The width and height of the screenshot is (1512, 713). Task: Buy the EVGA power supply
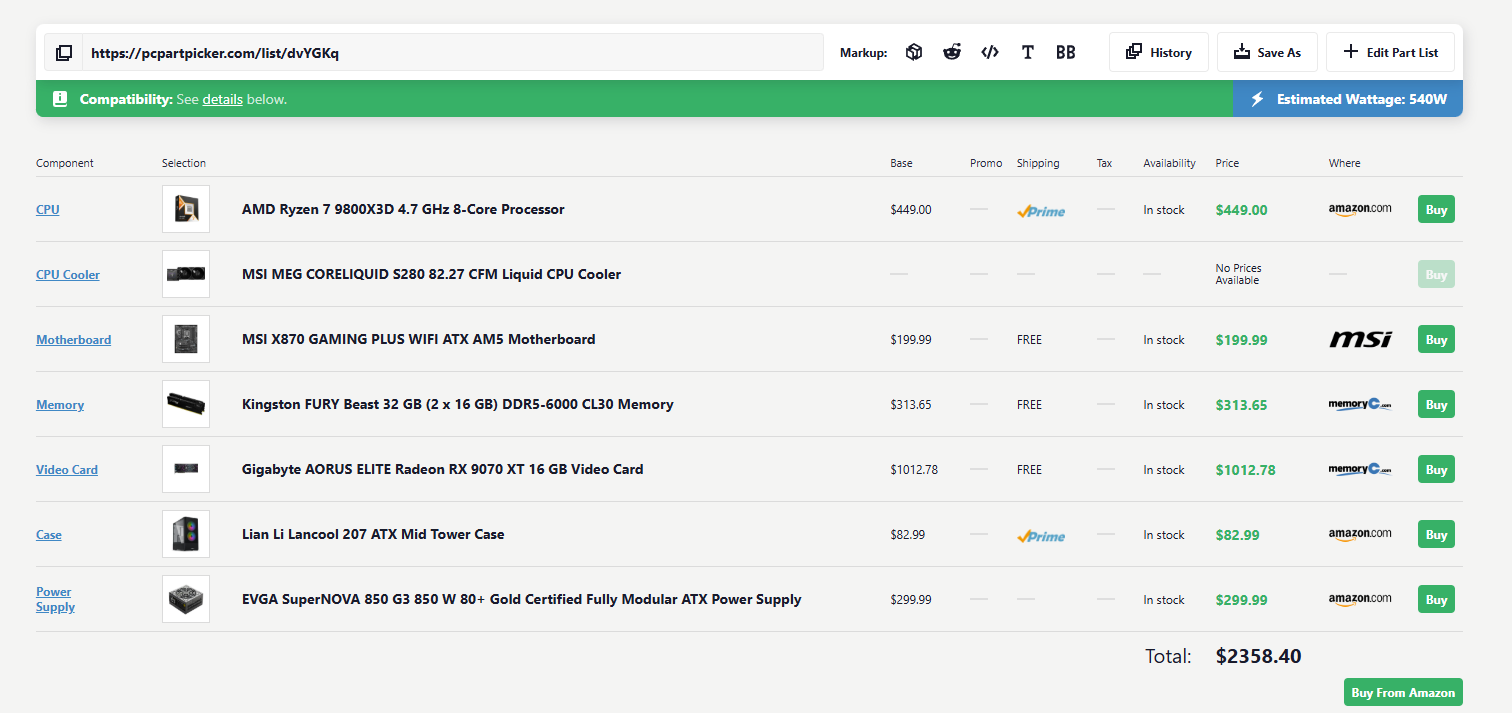[x=1436, y=599]
